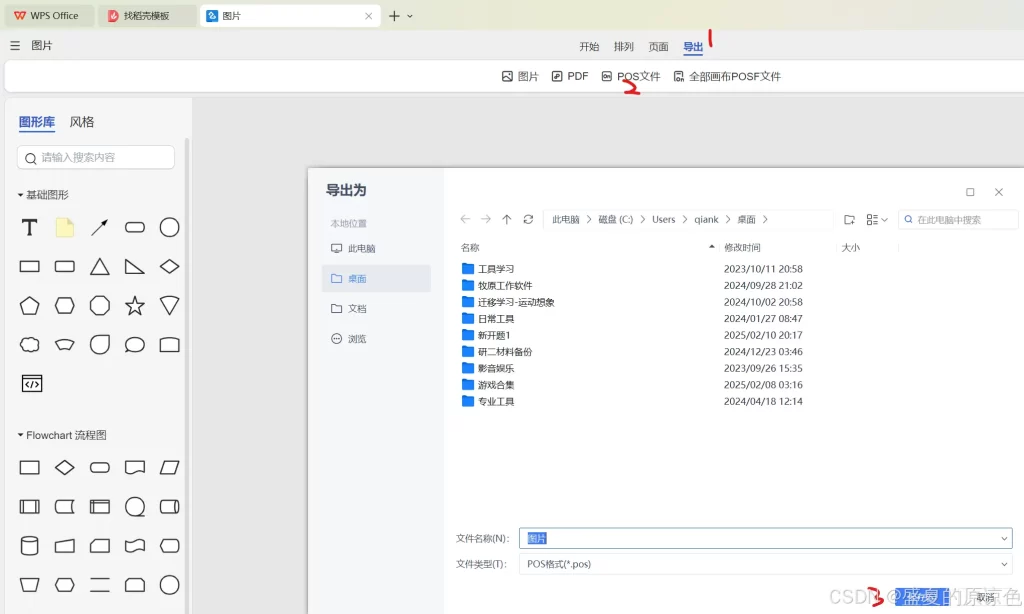
Task: Click the shape library search field
Action: tap(95, 157)
